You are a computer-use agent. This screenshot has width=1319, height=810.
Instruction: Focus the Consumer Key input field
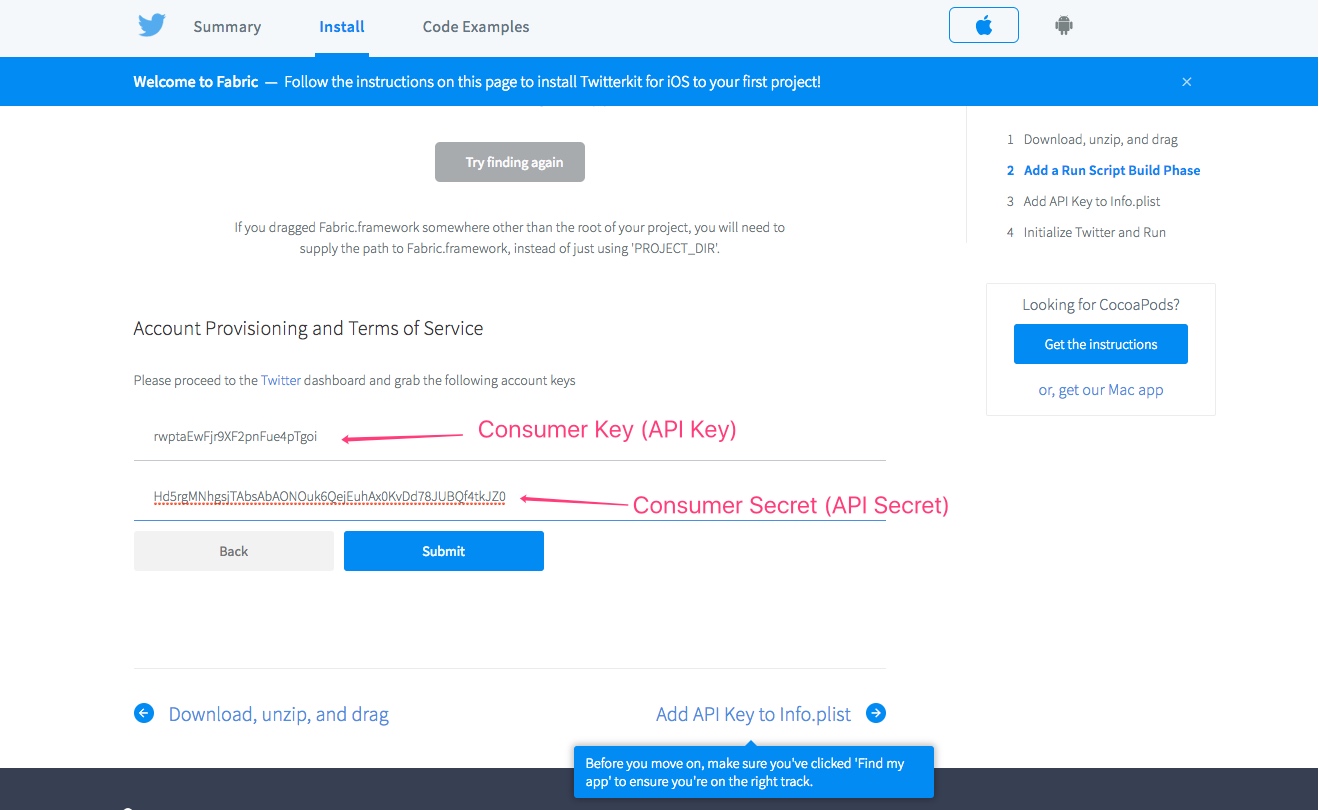coord(509,437)
